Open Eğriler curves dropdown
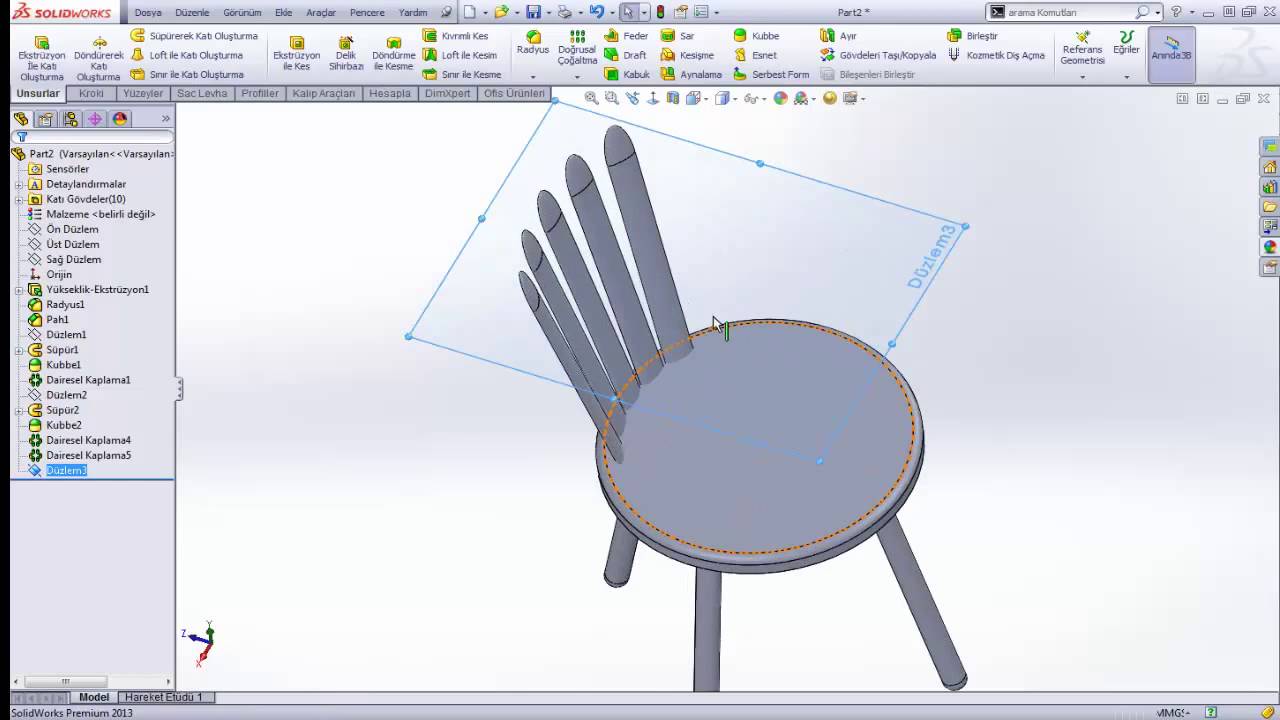 (x=1126, y=77)
